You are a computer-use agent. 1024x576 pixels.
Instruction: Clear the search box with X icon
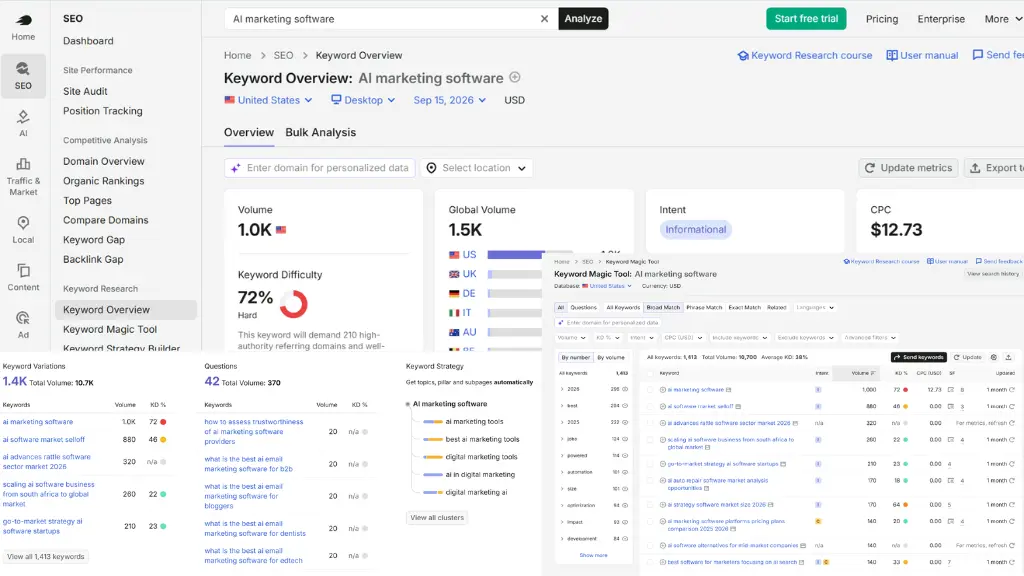click(x=544, y=19)
